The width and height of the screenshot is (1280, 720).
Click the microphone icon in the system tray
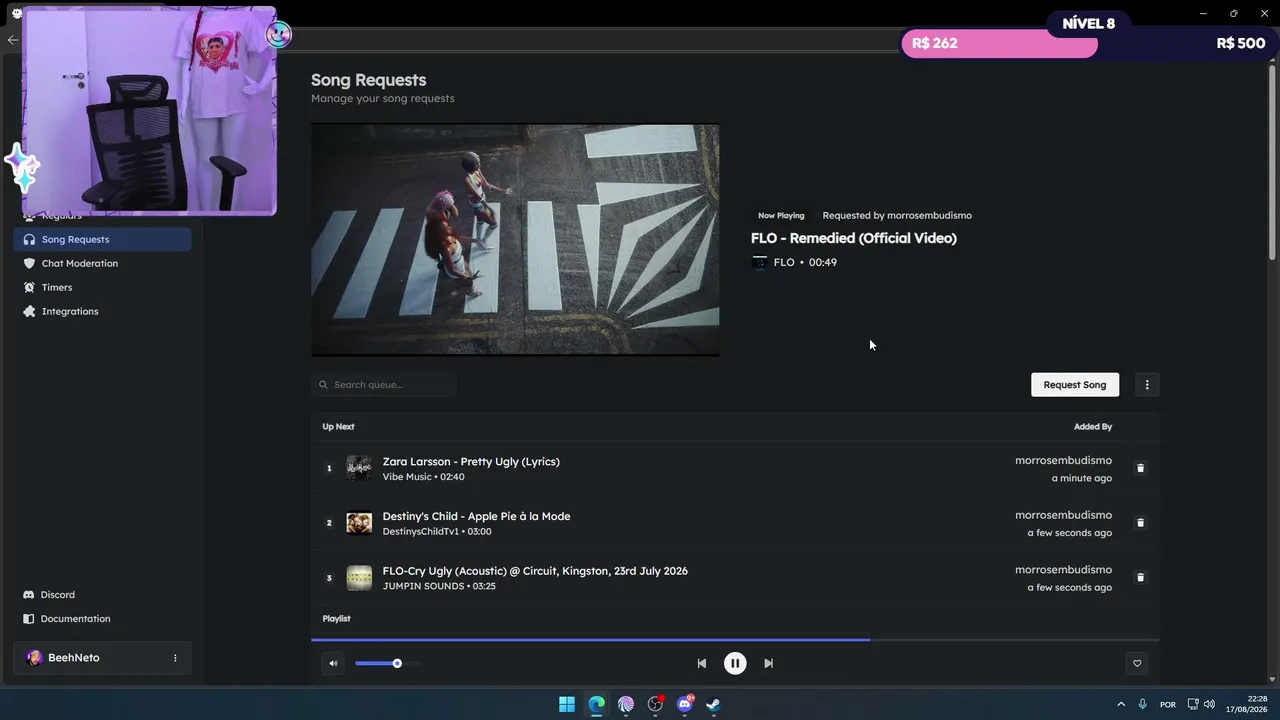1142,704
